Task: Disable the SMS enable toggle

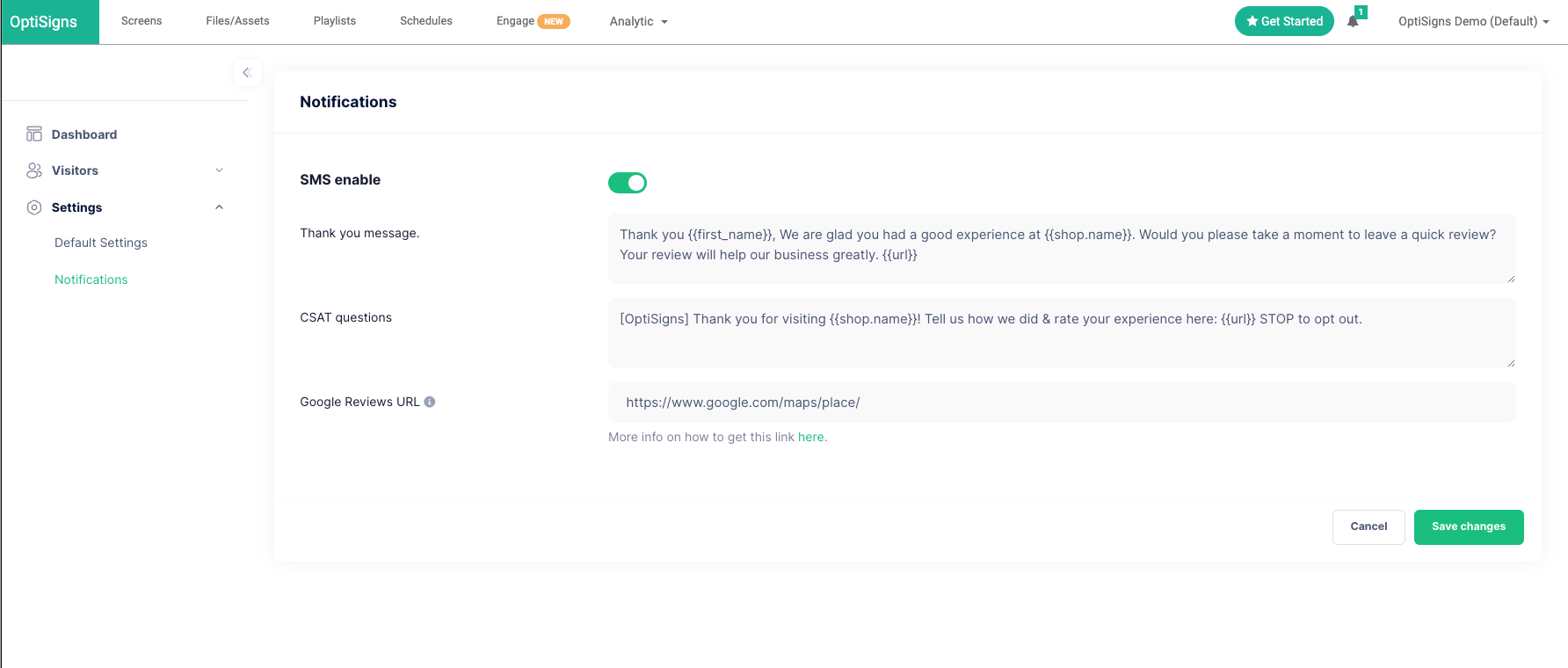Action: (627, 183)
